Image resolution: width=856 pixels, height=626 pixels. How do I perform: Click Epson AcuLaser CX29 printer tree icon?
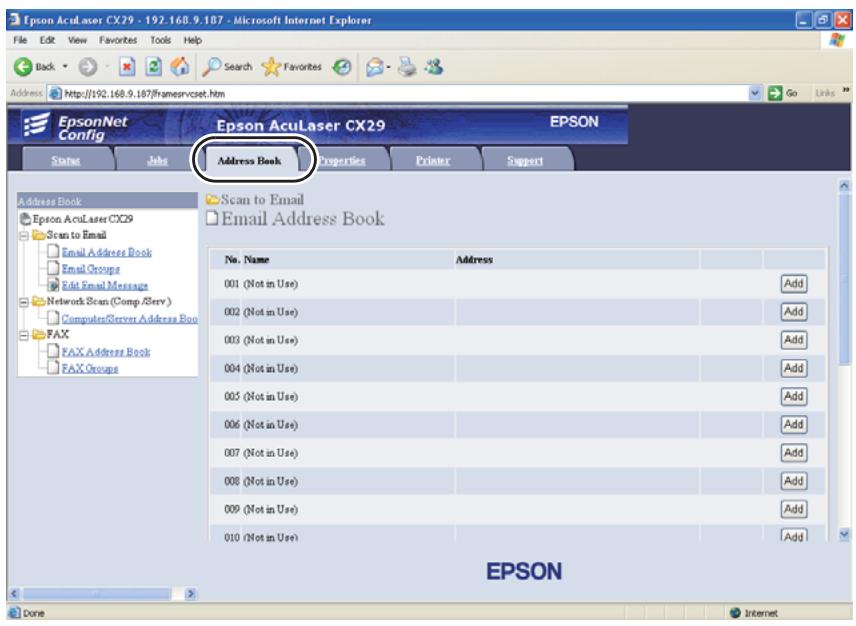25,219
